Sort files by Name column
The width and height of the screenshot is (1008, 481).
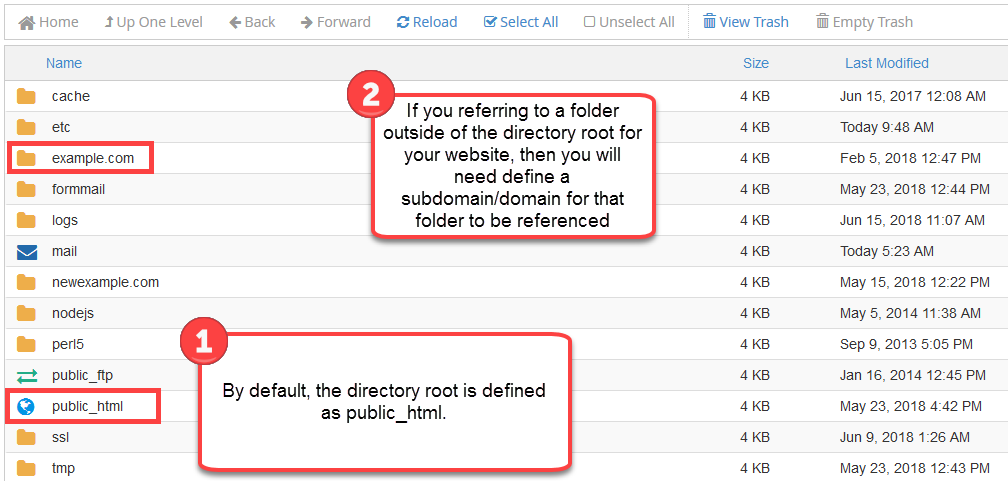[x=64, y=63]
